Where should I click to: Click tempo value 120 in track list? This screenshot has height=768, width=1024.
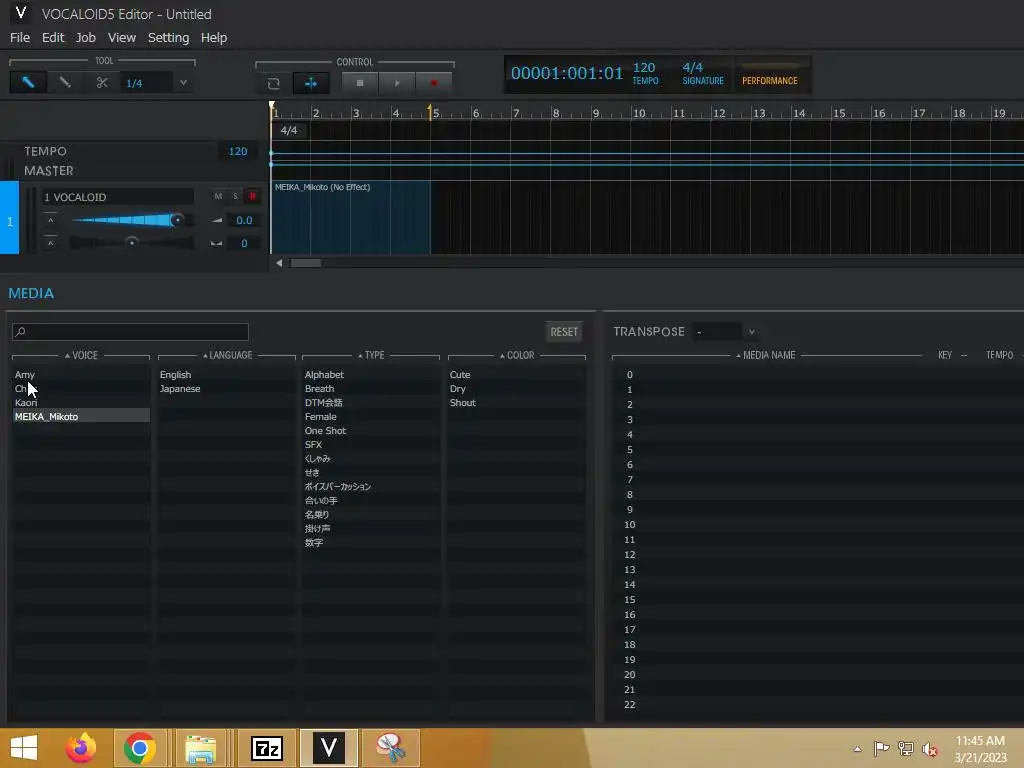coord(238,152)
